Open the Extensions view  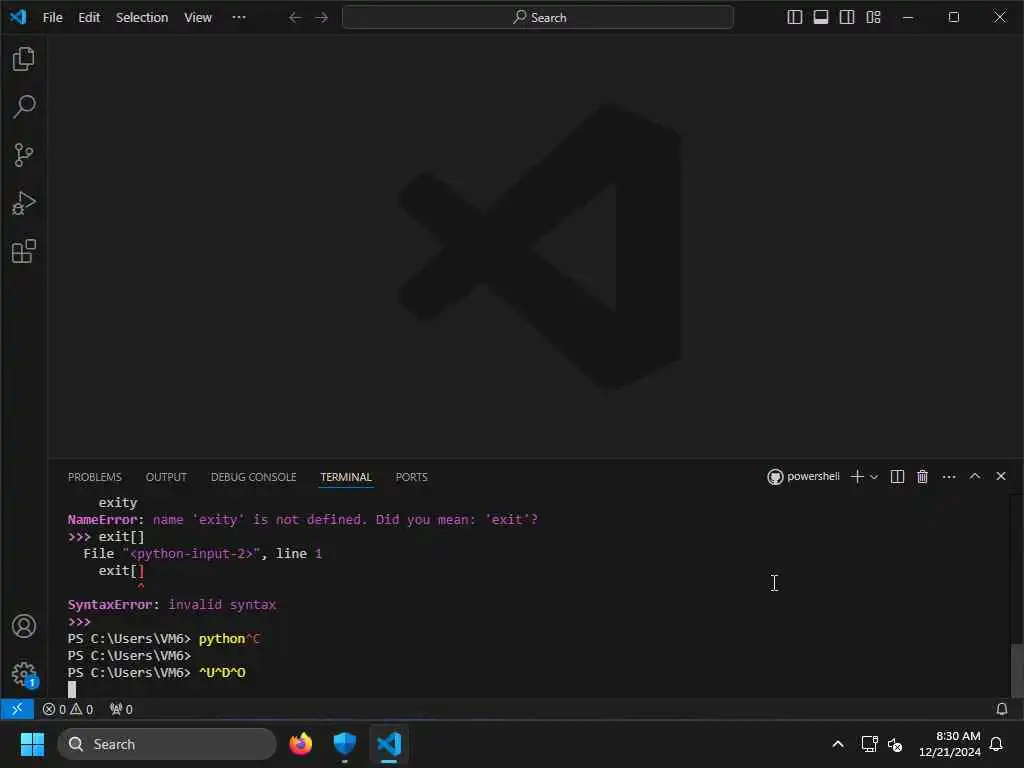[x=24, y=251]
